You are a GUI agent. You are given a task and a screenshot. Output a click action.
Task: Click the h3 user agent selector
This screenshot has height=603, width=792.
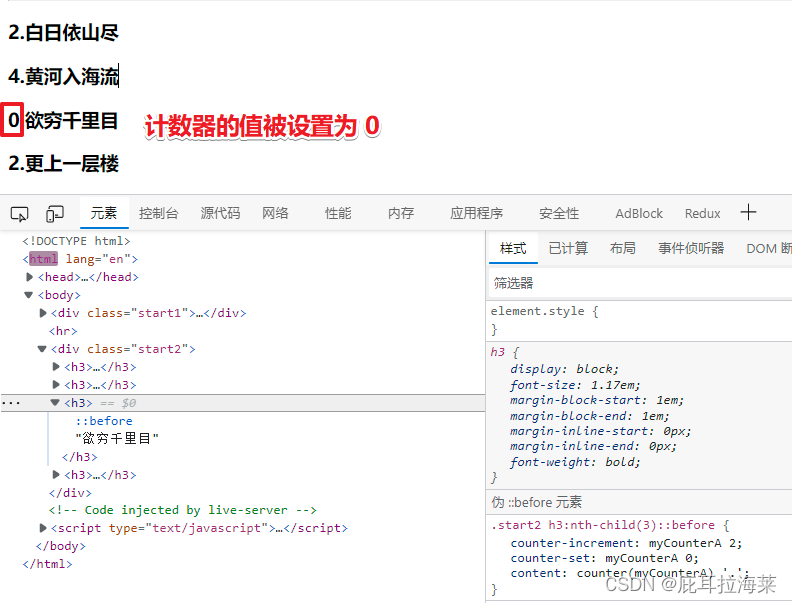click(498, 352)
